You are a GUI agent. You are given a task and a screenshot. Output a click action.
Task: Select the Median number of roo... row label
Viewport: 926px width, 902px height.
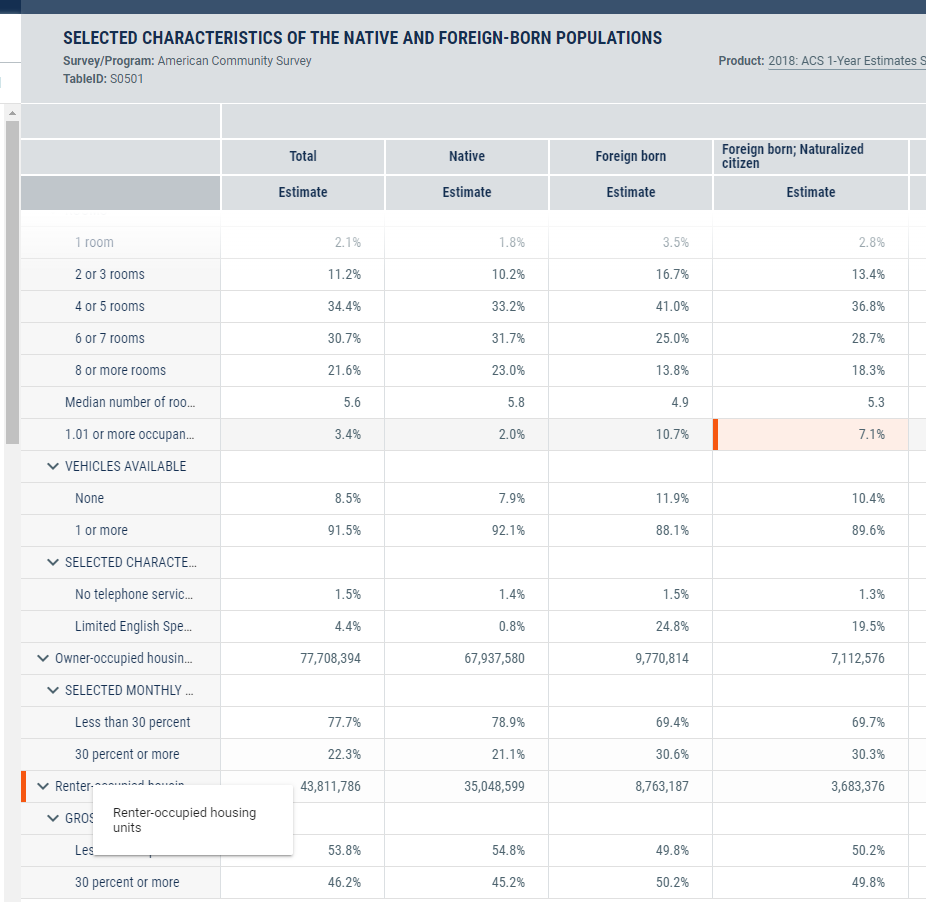(130, 402)
